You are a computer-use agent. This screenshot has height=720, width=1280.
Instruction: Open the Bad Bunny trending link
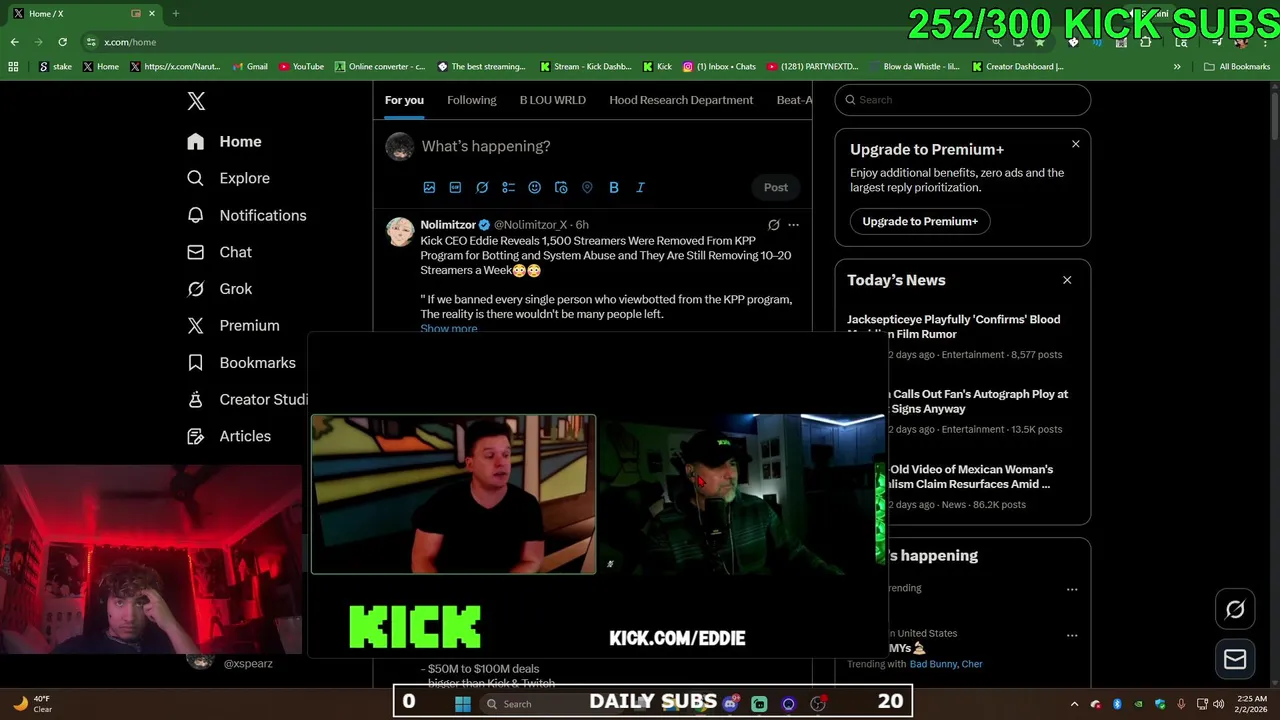(x=932, y=664)
